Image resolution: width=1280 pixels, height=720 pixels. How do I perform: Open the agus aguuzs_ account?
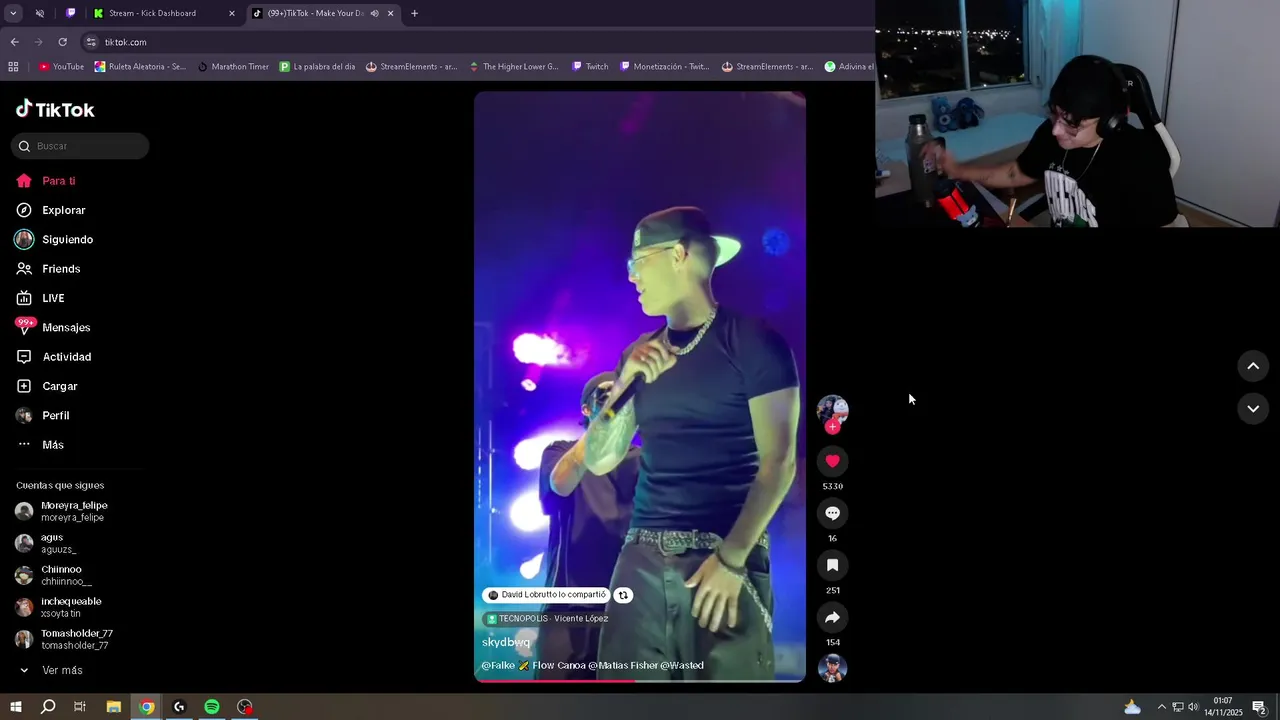point(46,543)
